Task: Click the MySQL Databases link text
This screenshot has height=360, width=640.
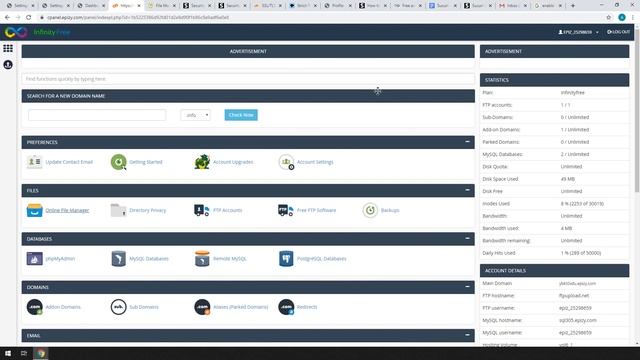Action: (x=149, y=259)
